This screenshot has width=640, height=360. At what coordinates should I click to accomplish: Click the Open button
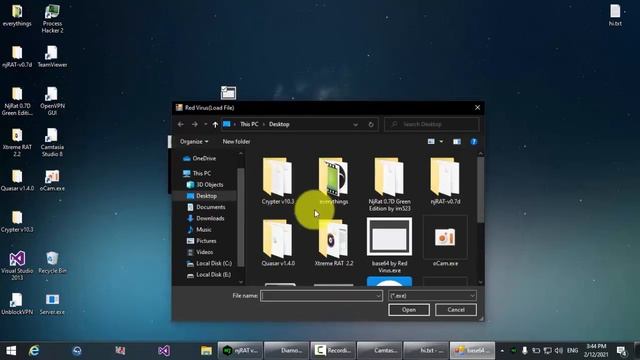(409, 310)
